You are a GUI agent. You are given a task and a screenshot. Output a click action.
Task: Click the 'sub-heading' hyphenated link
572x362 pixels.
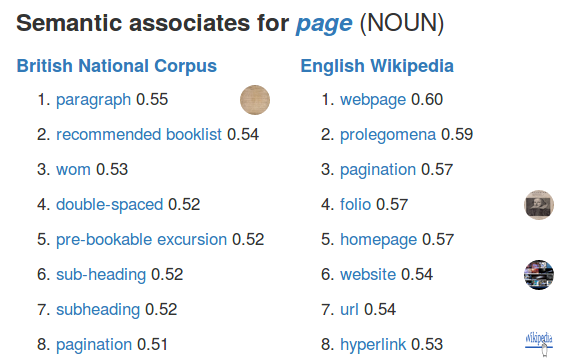(101, 275)
